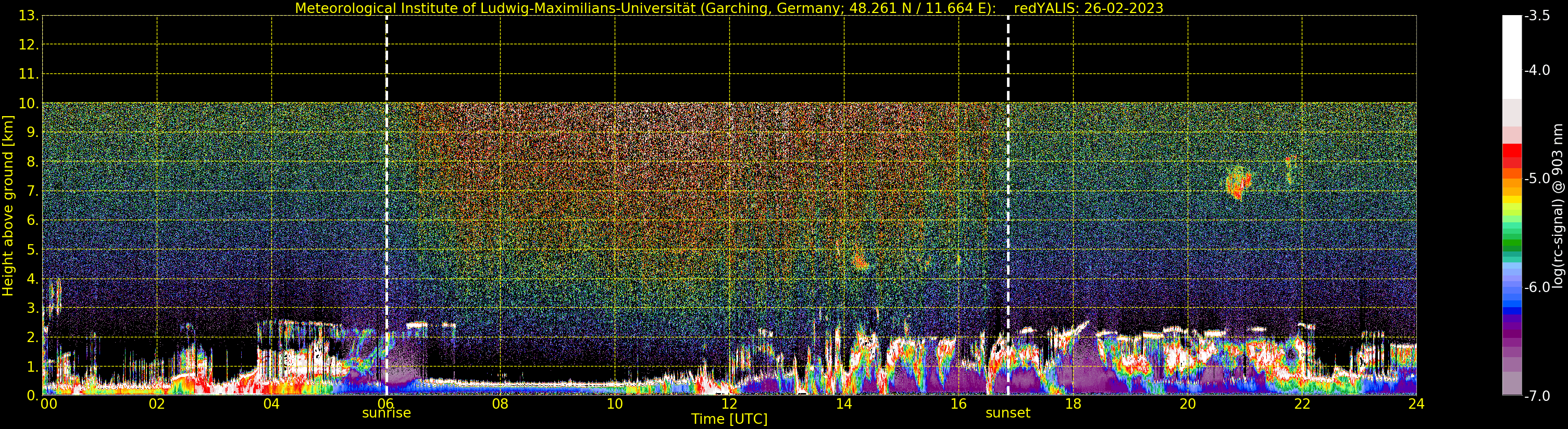Click the height axis tick '10.'
This screenshot has width=1568, height=429.
pyautogui.click(x=29, y=104)
